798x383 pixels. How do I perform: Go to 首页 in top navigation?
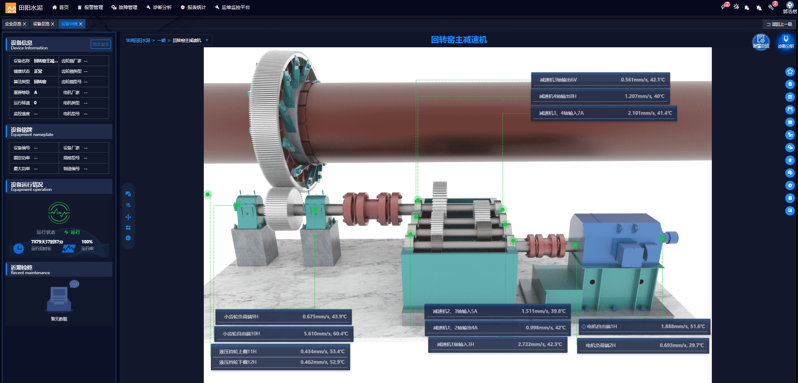click(x=61, y=7)
